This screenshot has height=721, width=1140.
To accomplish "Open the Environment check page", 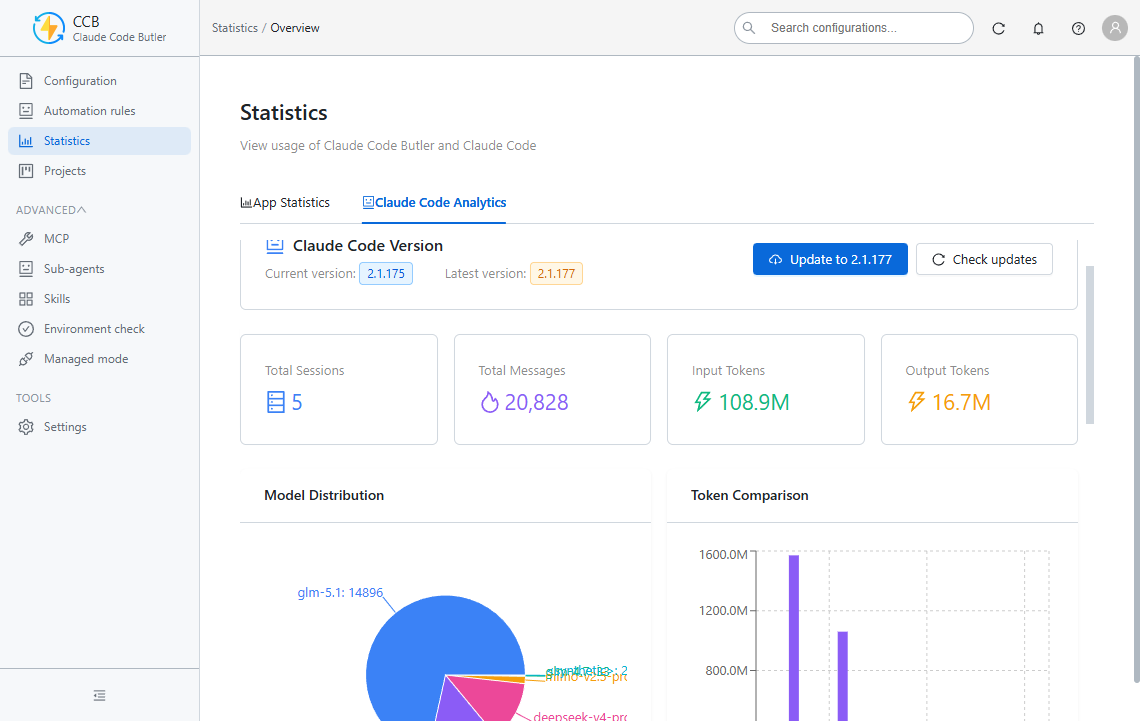I will coord(100,329).
